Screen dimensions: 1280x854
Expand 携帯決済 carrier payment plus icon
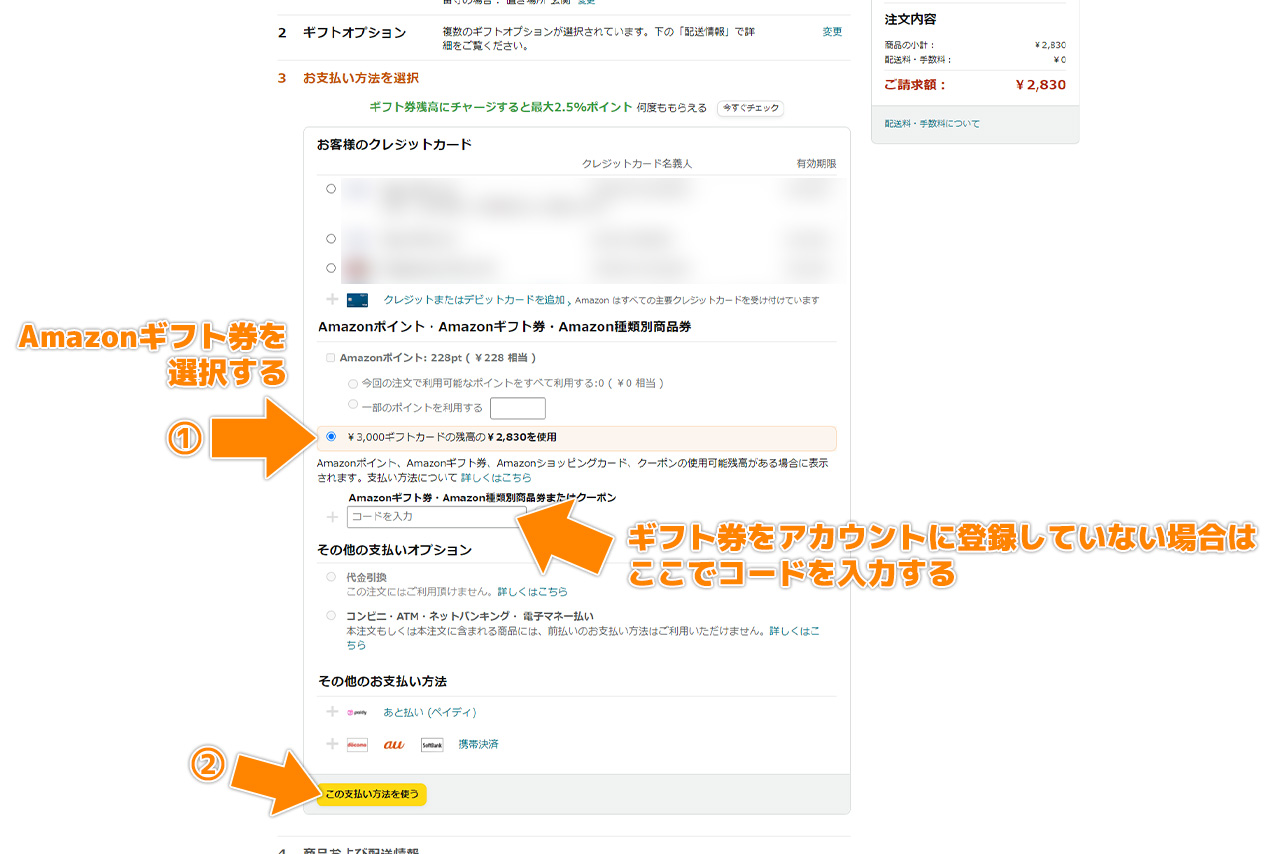332,744
